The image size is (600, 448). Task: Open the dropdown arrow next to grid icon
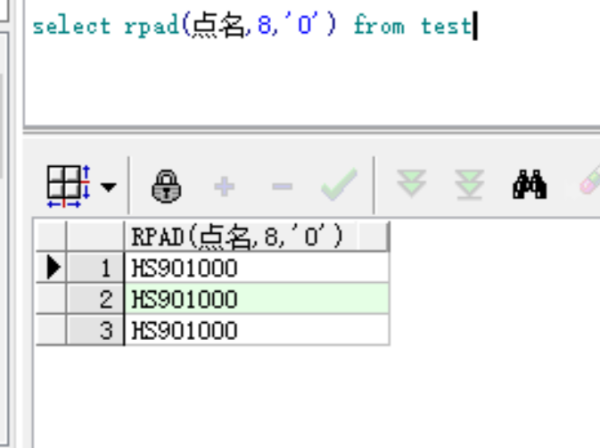coord(109,187)
